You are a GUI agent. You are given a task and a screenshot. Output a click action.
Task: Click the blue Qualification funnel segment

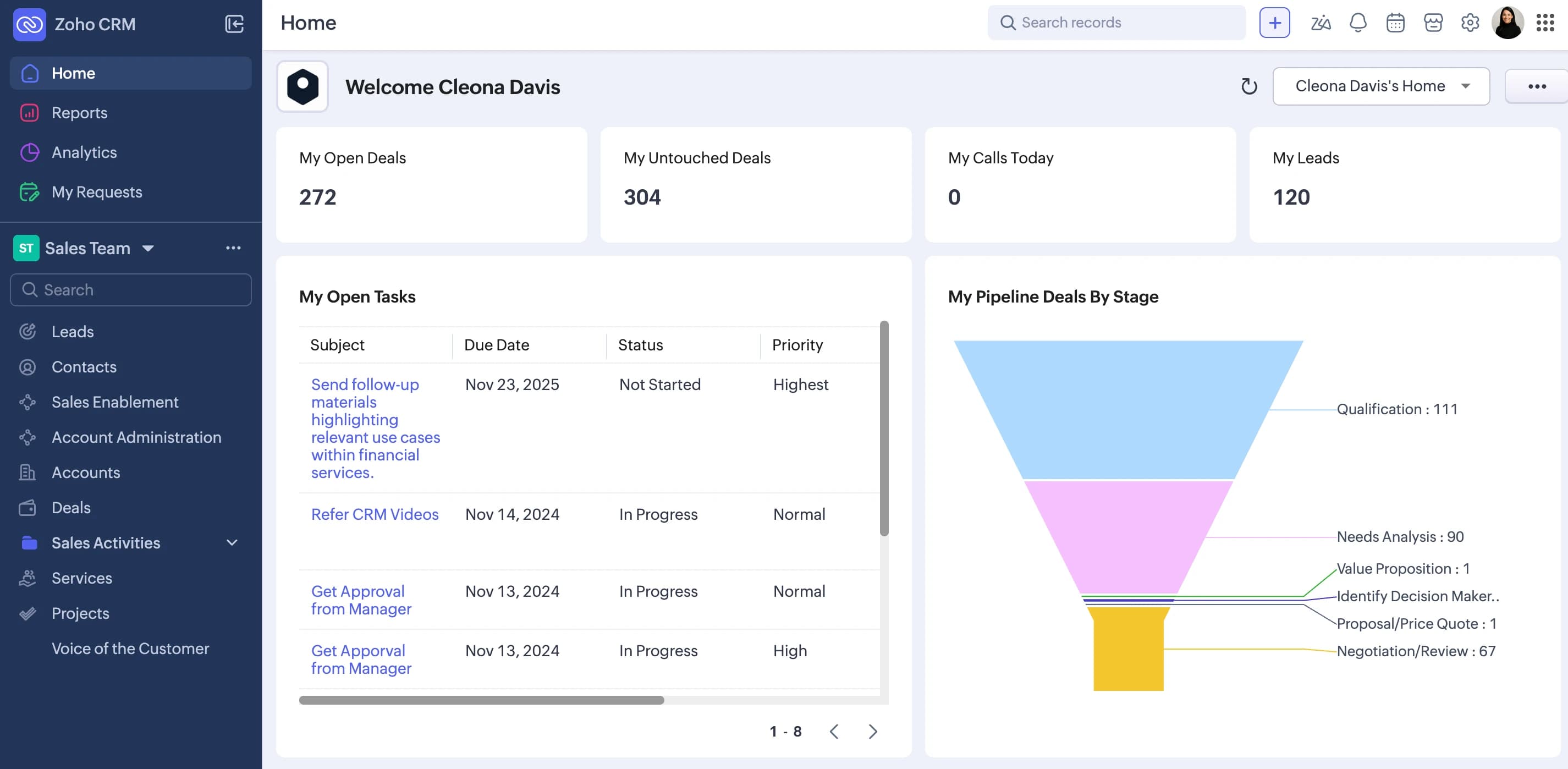[1129, 409]
